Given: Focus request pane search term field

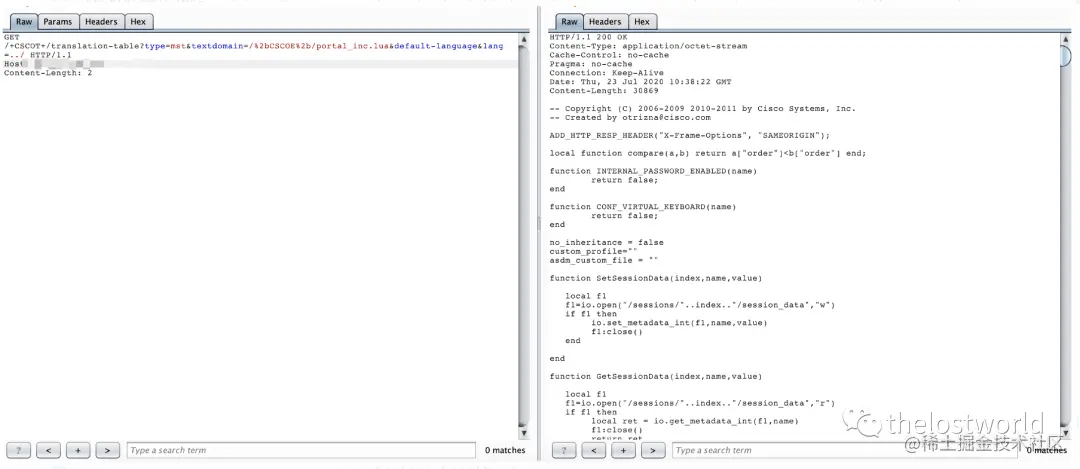Looking at the screenshot, I should [301, 450].
